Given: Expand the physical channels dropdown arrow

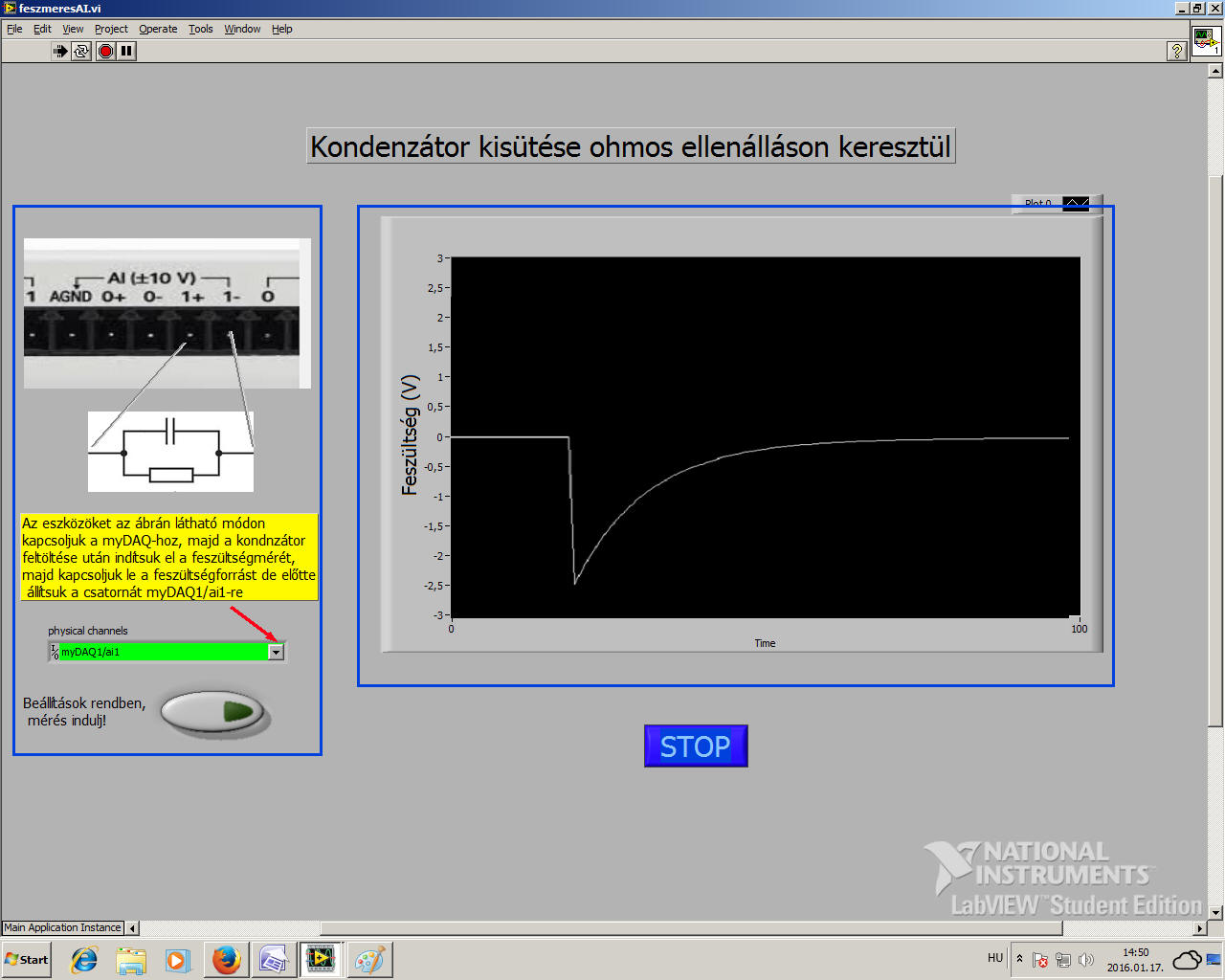Looking at the screenshot, I should coord(276,652).
